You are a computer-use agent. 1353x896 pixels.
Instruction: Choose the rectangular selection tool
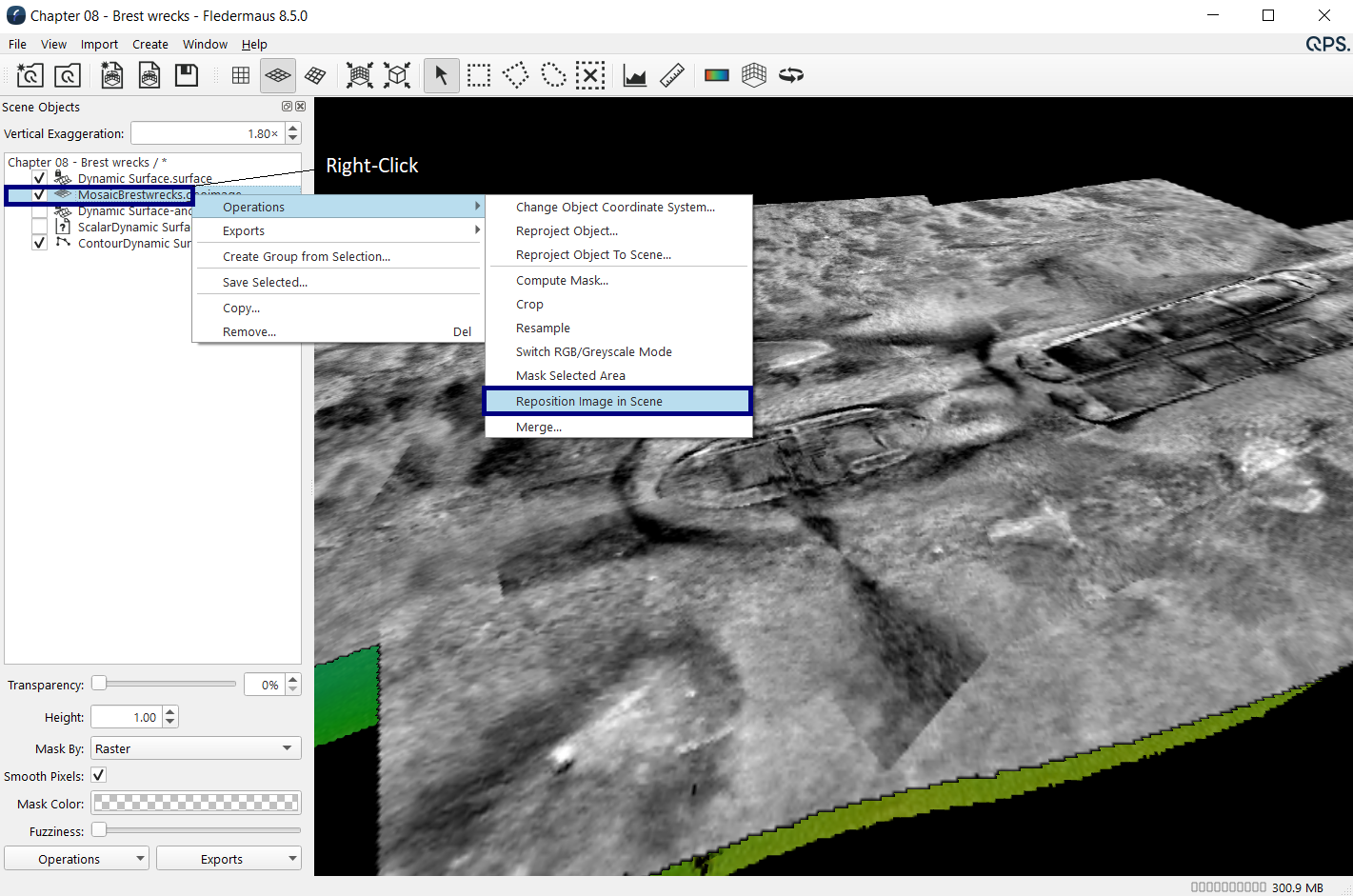479,75
